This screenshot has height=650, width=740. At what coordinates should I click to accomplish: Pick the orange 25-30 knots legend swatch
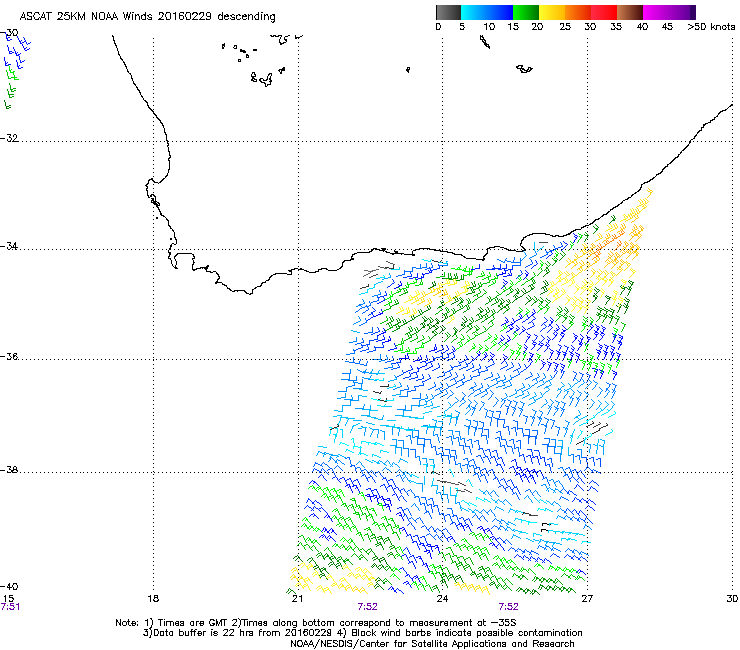578,12
